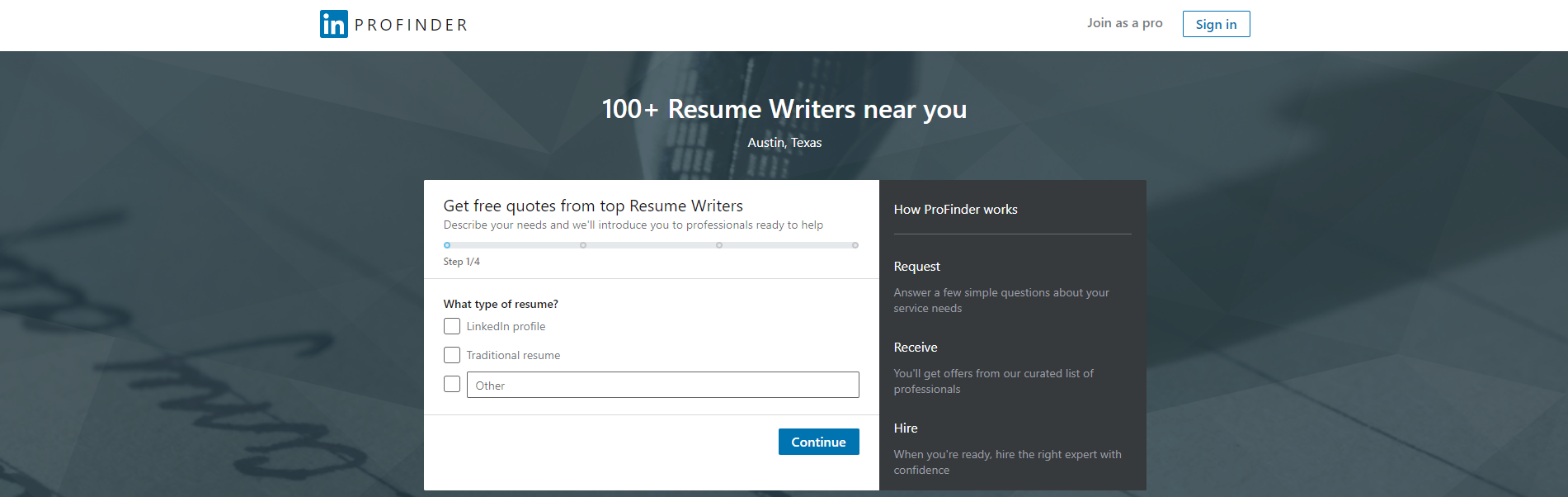Click the Sign in button
This screenshot has height=497, width=1568.
(x=1216, y=24)
